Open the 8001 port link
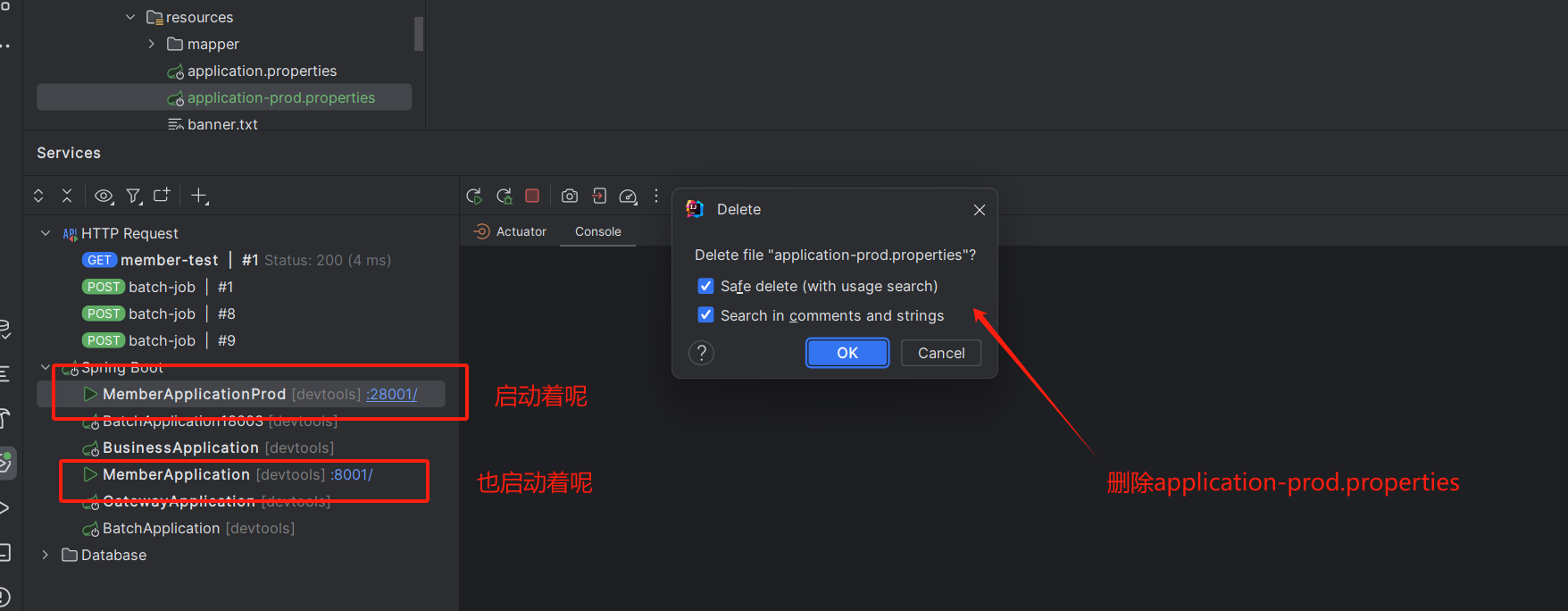 point(352,474)
